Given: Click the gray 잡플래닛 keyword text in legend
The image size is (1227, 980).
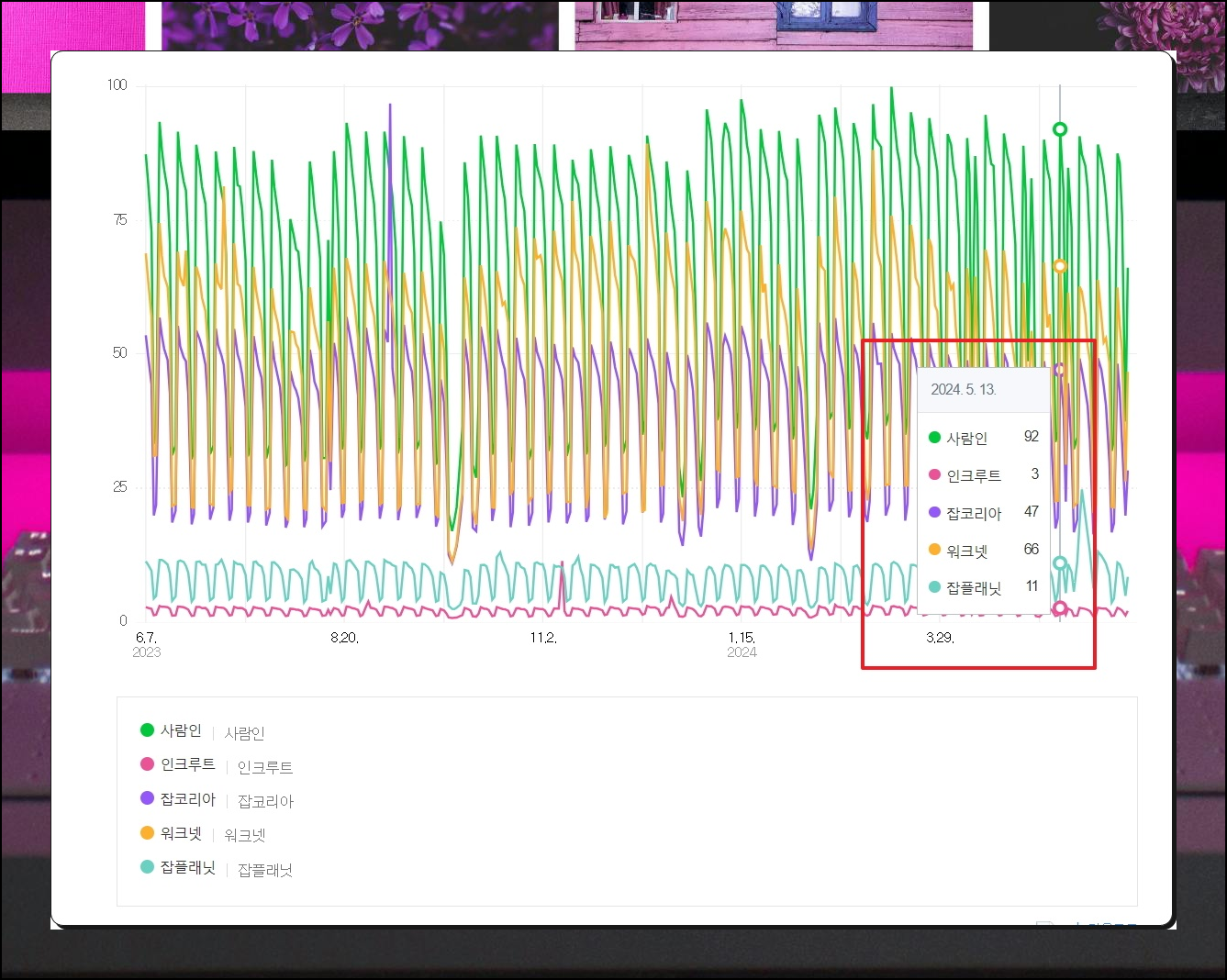Looking at the screenshot, I should (265, 870).
